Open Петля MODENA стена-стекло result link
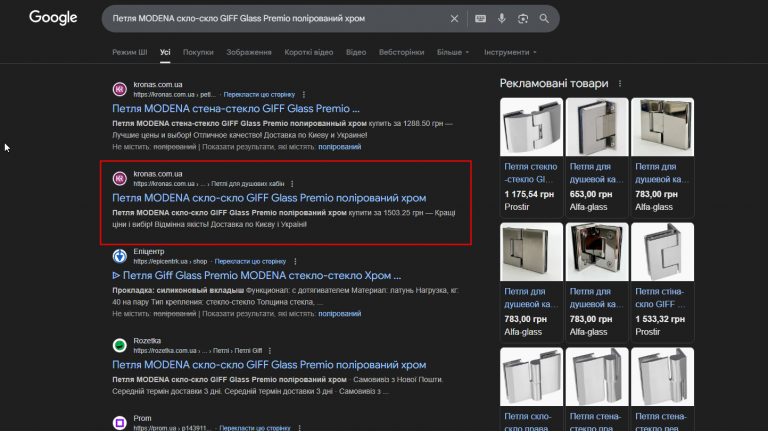This screenshot has height=431, width=768. coord(236,109)
